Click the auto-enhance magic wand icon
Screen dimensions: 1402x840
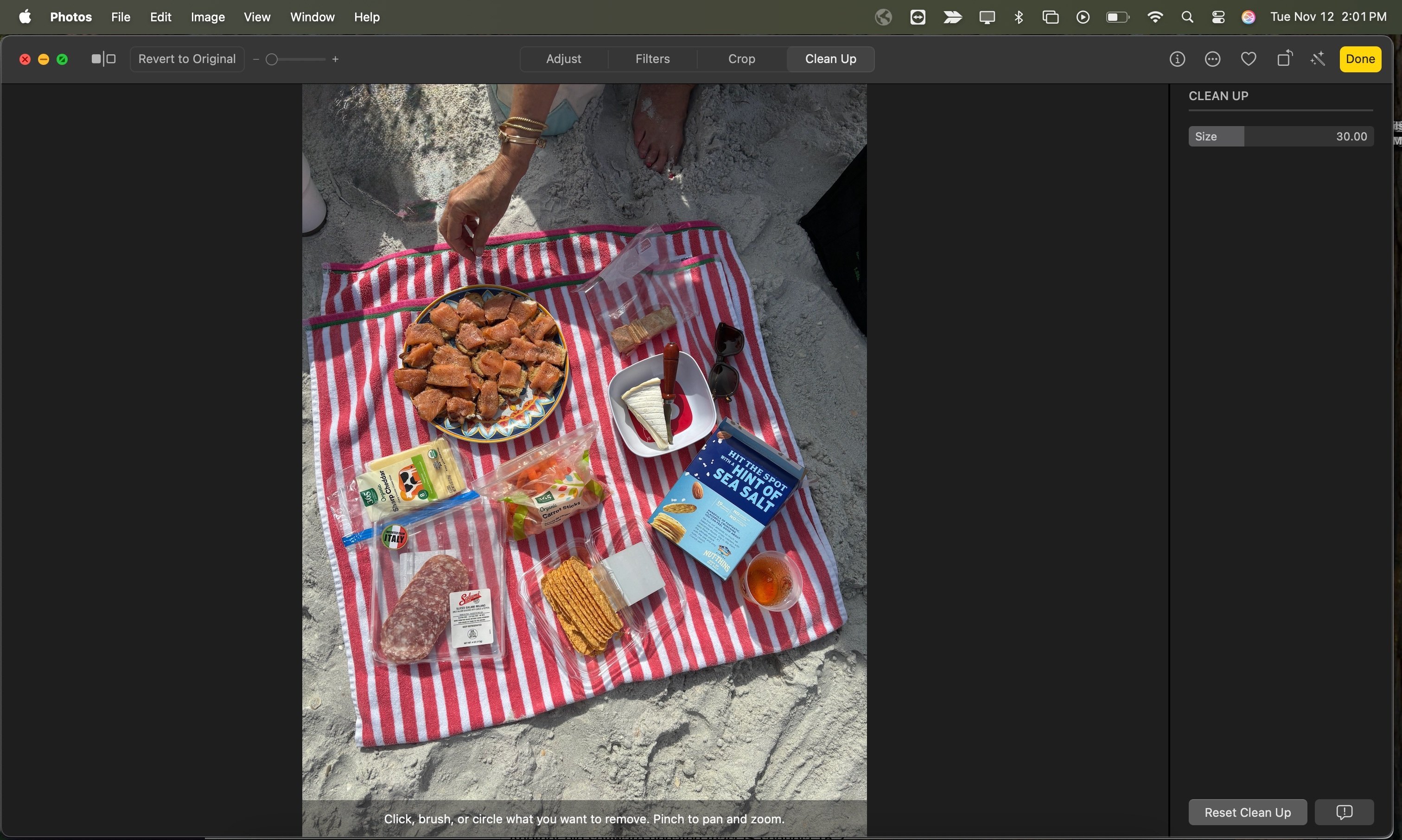point(1318,59)
